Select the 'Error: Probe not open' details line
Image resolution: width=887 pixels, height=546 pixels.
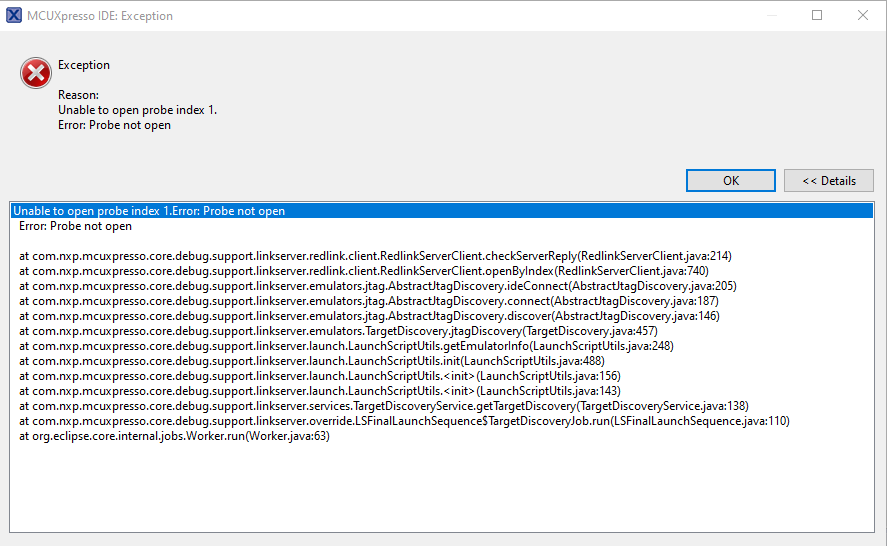coord(75,226)
